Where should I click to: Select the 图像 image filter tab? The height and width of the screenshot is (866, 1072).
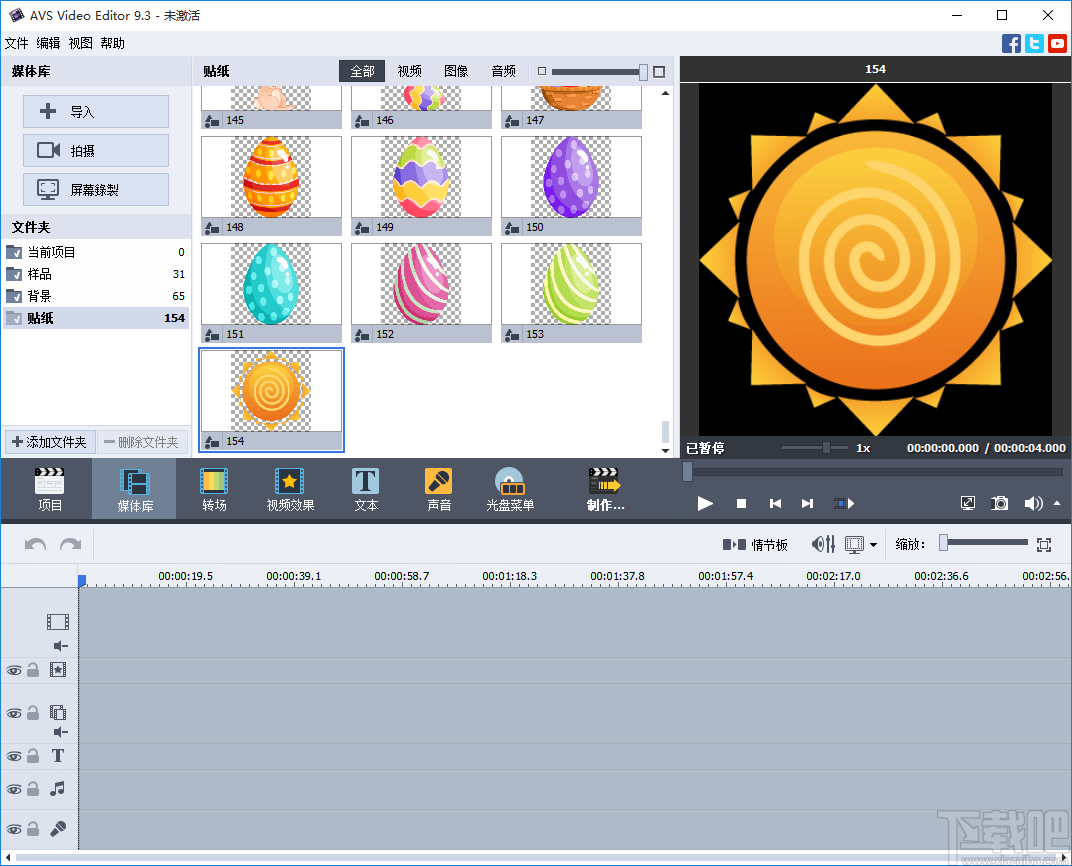(x=456, y=71)
